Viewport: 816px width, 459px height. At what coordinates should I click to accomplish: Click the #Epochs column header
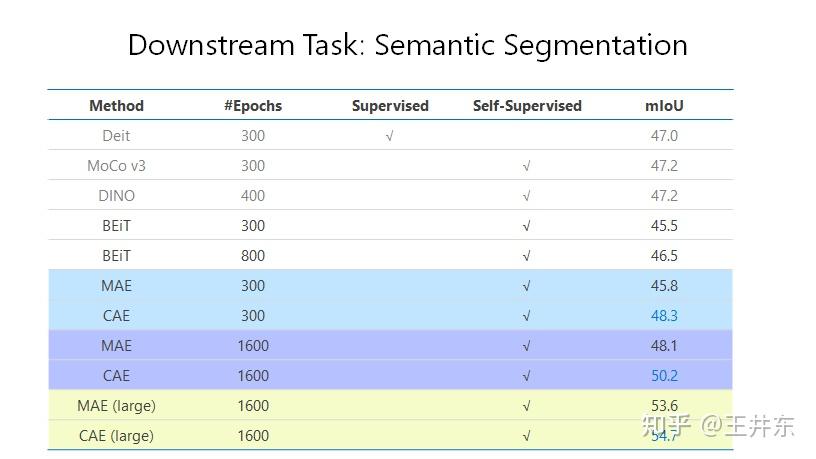(253, 105)
